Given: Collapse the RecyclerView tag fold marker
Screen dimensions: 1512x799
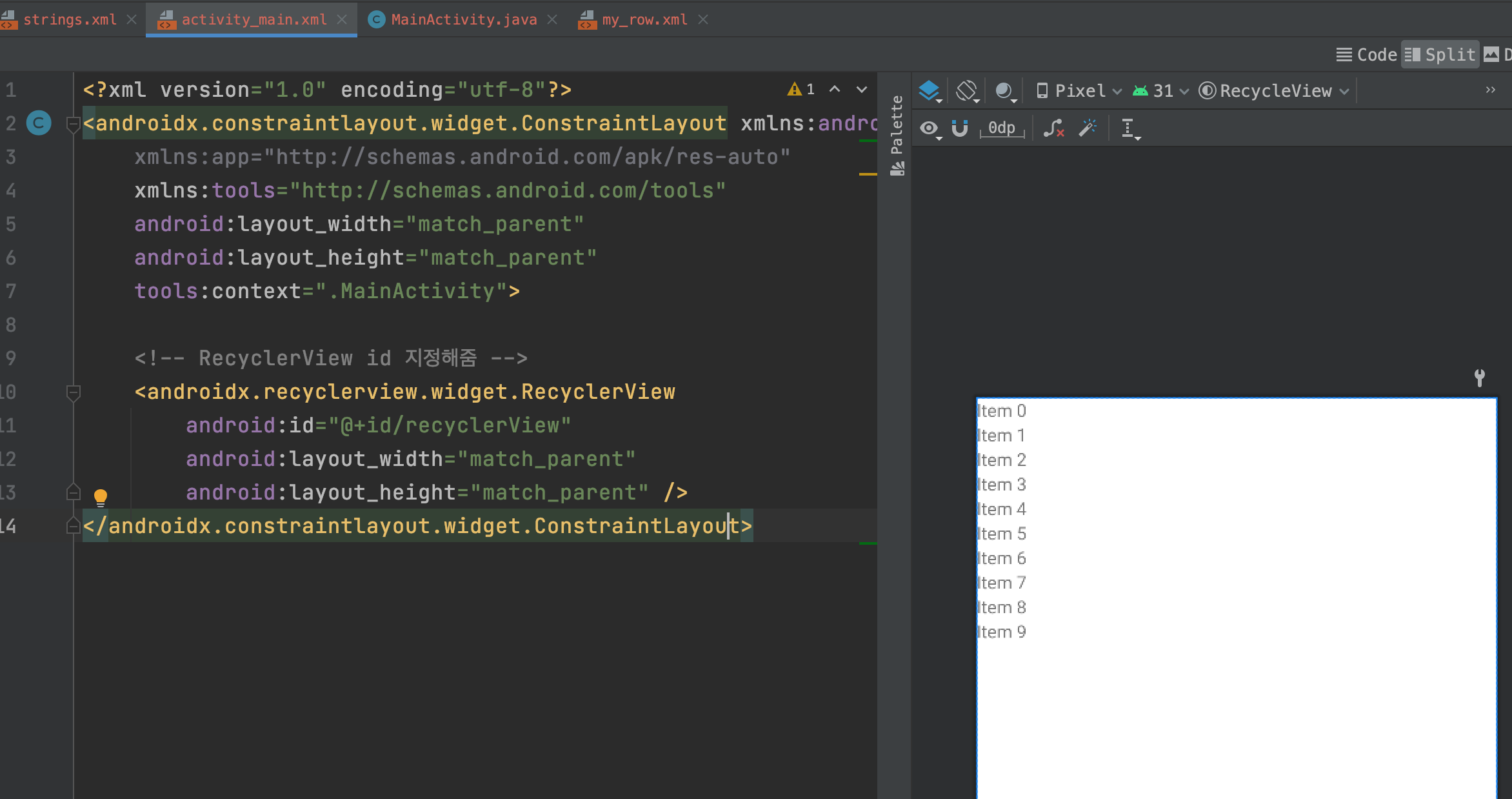Looking at the screenshot, I should click(x=74, y=392).
